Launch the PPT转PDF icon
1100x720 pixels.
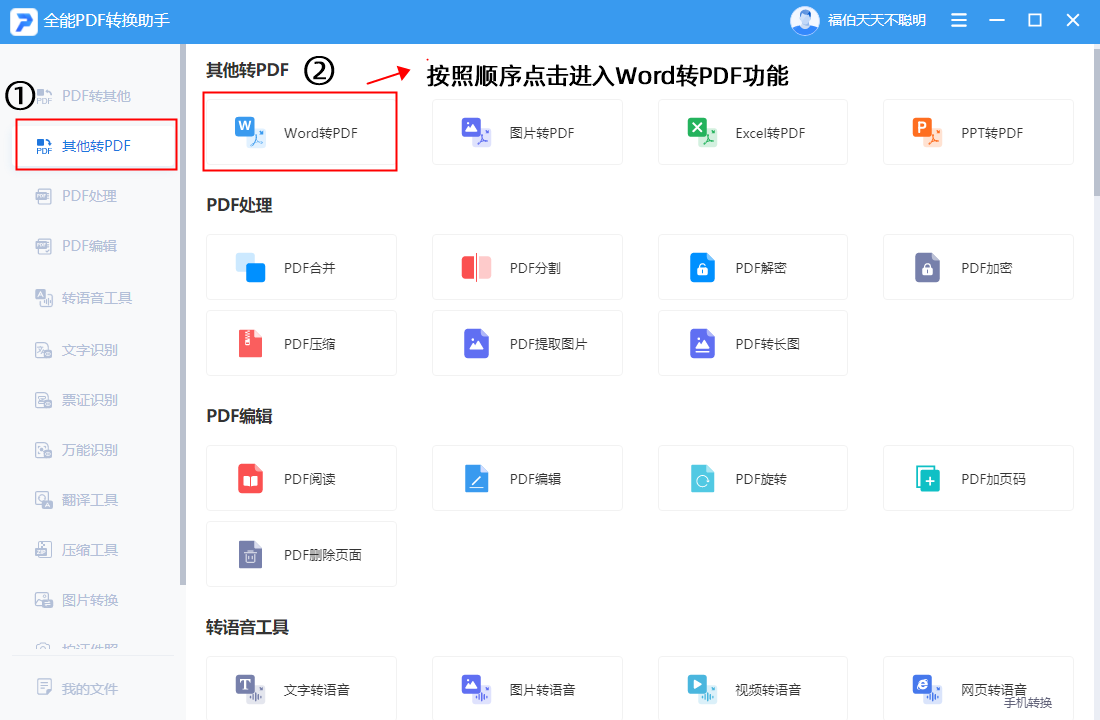click(927, 133)
